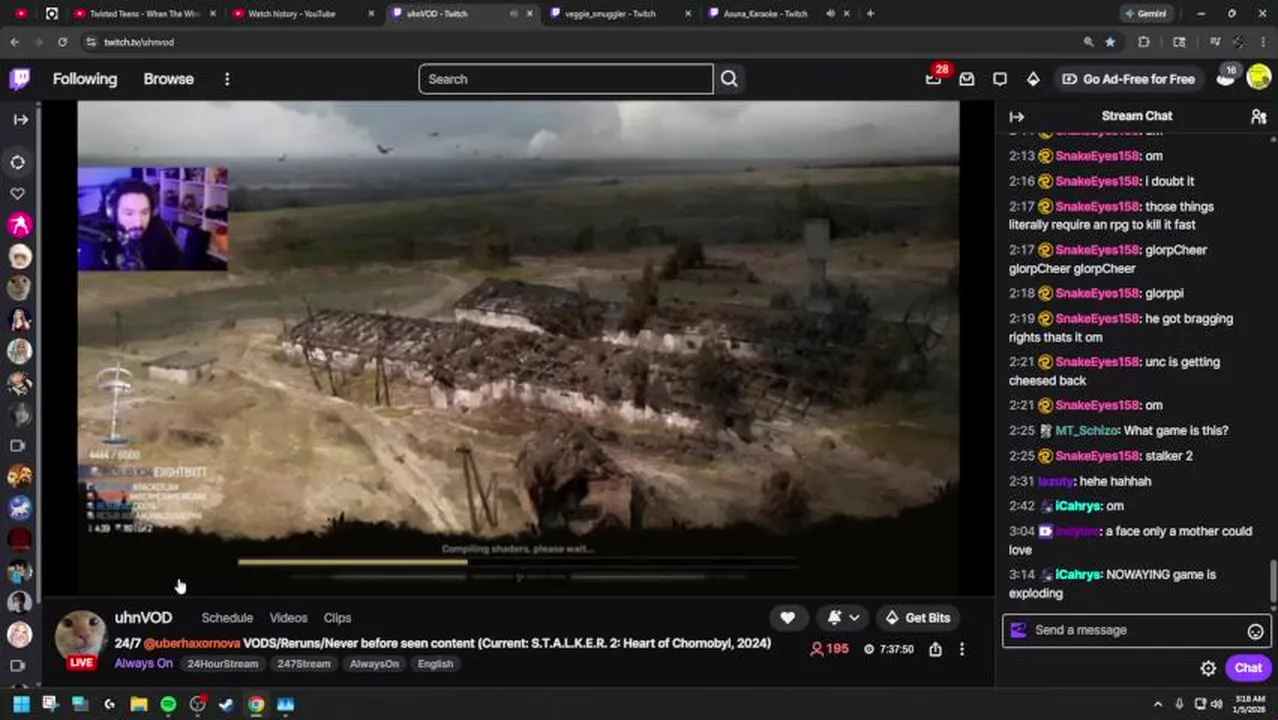Switch to the Schedule tab

(x=227, y=618)
